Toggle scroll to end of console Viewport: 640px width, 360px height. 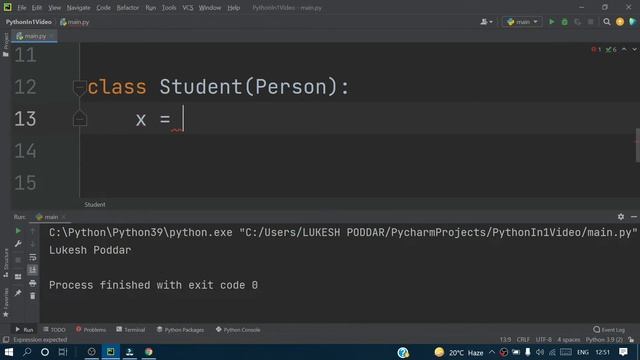click(33, 270)
